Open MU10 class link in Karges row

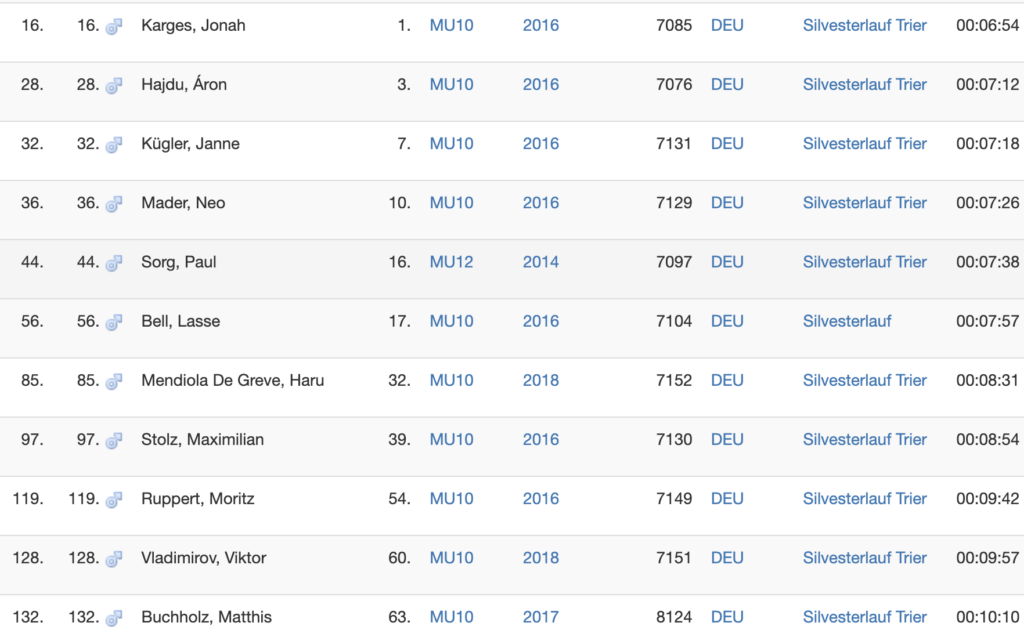451,25
